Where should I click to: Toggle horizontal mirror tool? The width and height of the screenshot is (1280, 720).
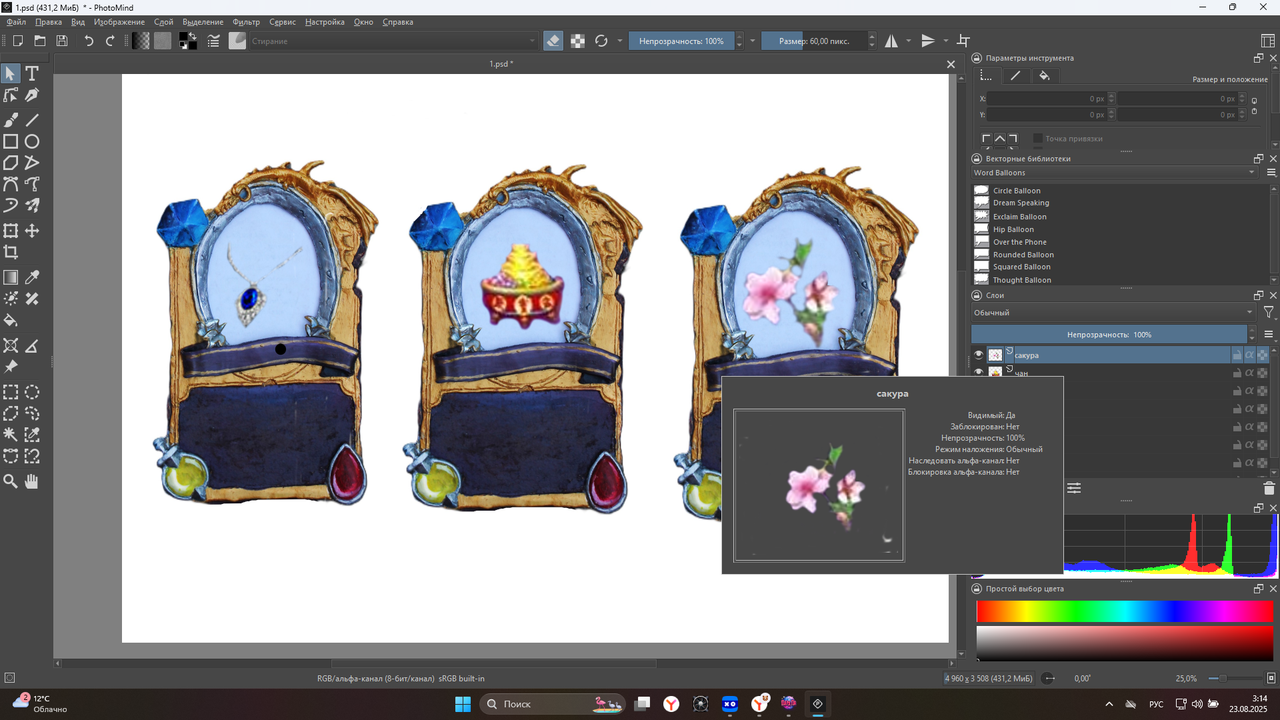point(891,41)
